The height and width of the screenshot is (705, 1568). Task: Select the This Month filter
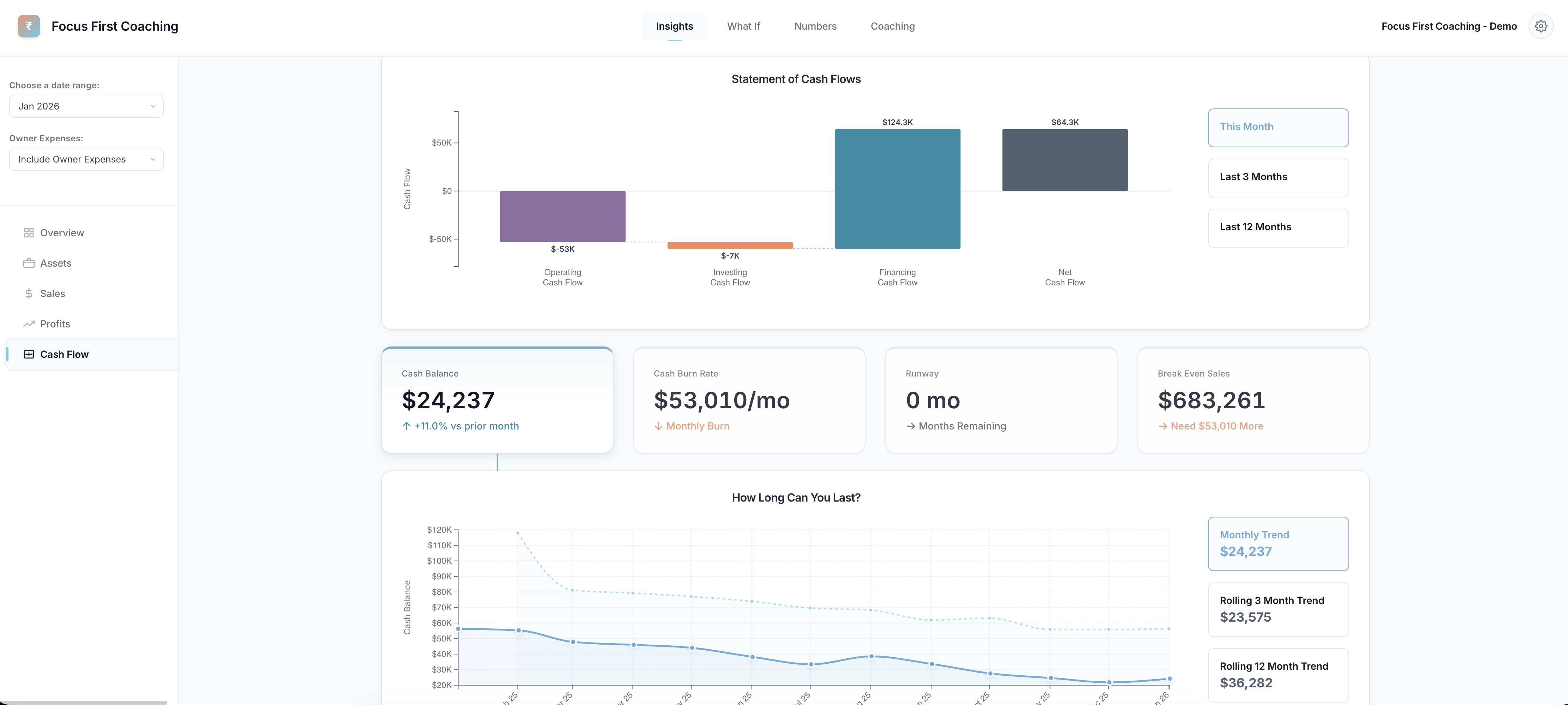coord(1277,127)
